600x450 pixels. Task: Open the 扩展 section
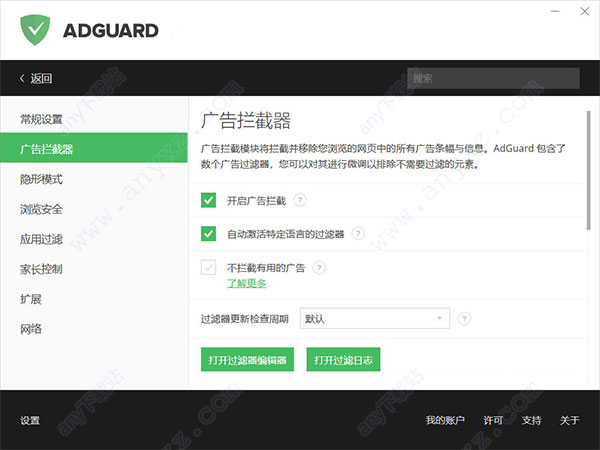pos(94,299)
